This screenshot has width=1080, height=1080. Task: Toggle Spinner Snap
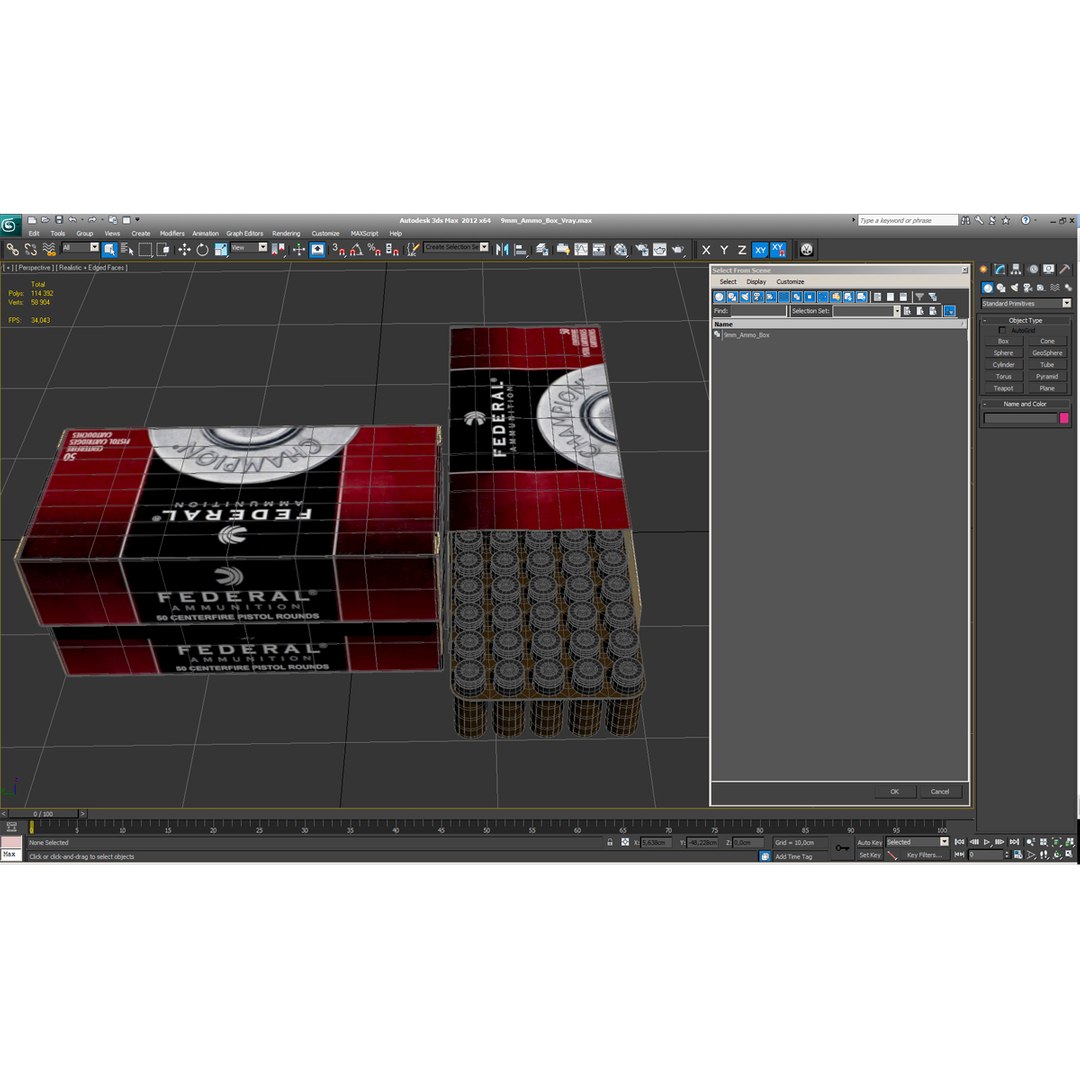tap(392, 249)
